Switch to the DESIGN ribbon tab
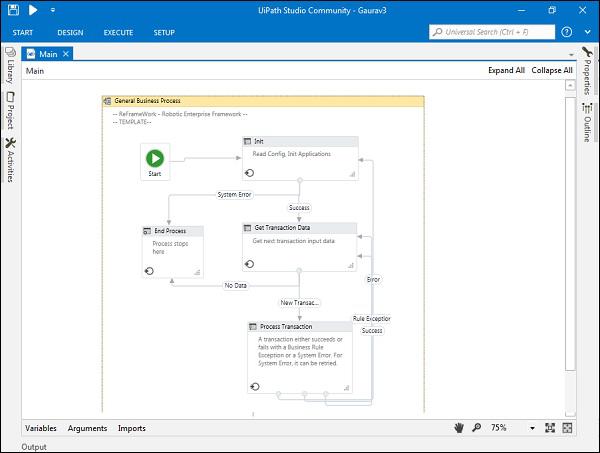Screen dimensions: 600x453 pyautogui.click(x=70, y=33)
